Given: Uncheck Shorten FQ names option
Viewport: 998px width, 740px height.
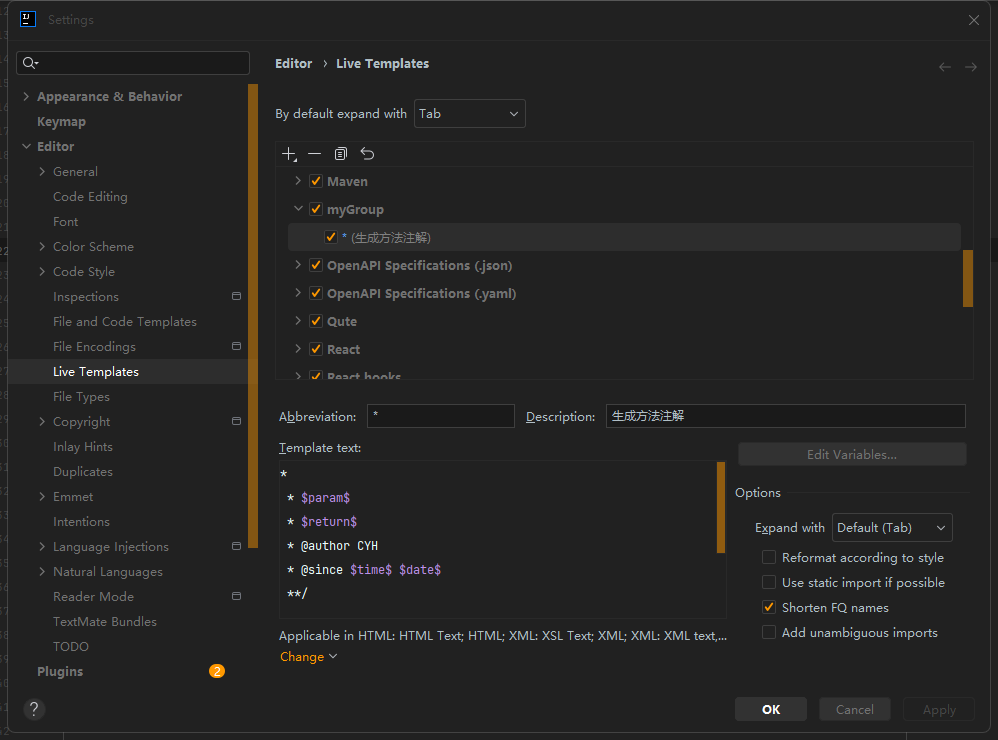Looking at the screenshot, I should tap(768, 608).
